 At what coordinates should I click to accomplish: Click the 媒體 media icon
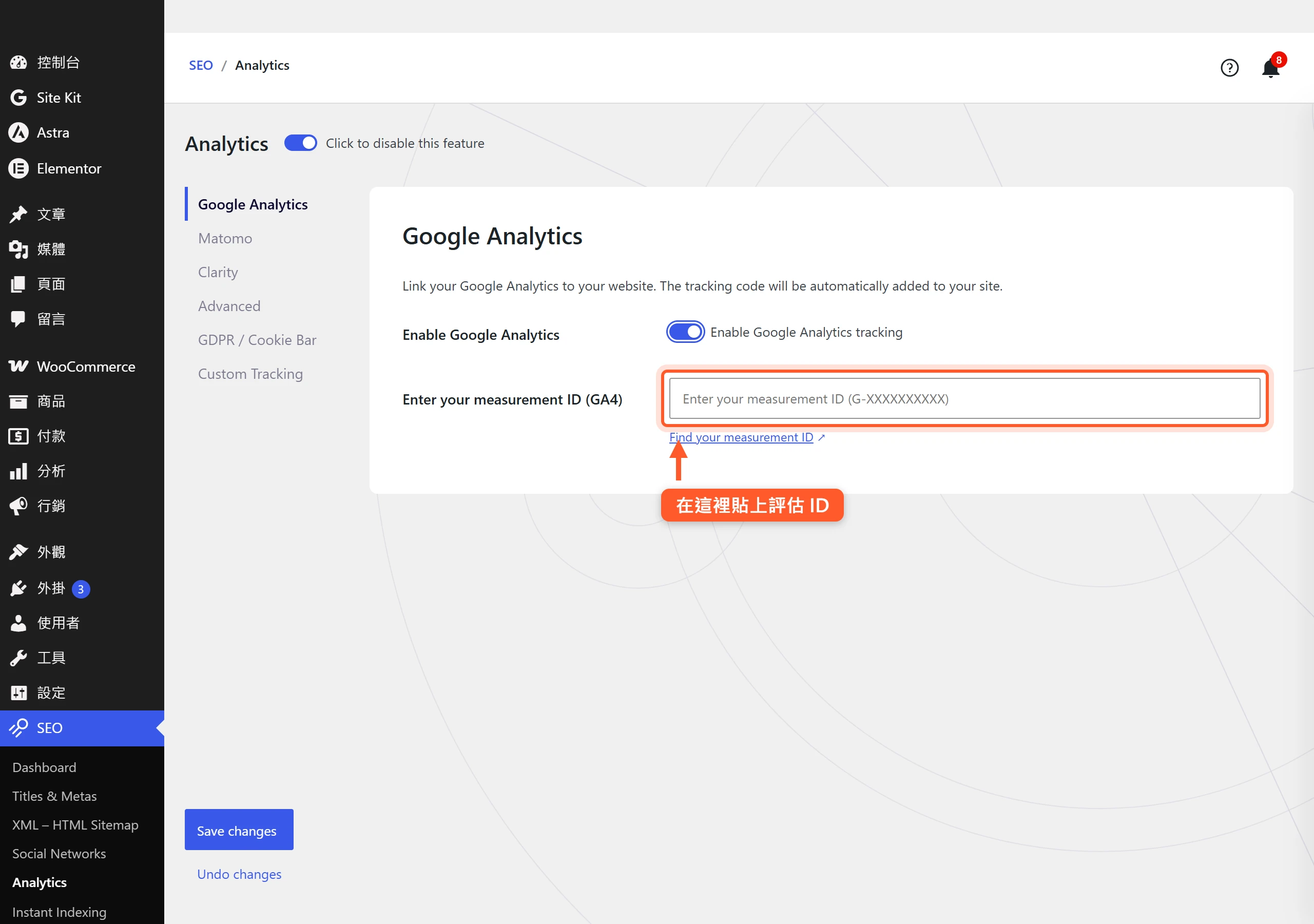18,249
